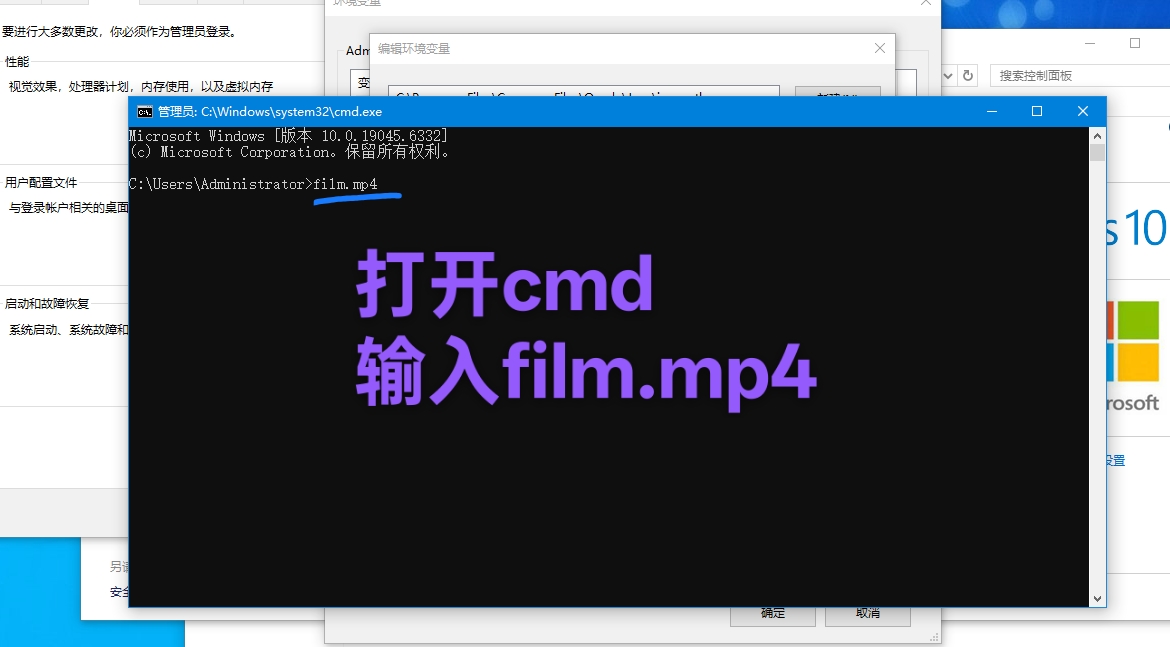Close the cmd.exe window
This screenshot has height=647, width=1170.
1083,111
